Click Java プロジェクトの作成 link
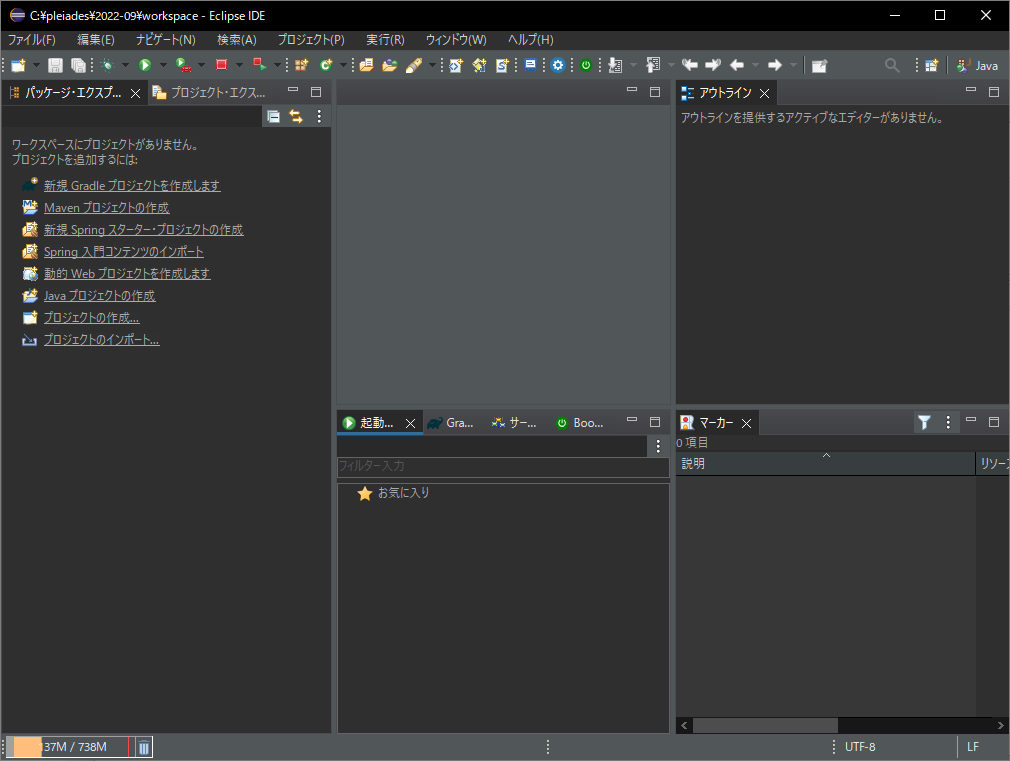1010x761 pixels. pos(100,296)
